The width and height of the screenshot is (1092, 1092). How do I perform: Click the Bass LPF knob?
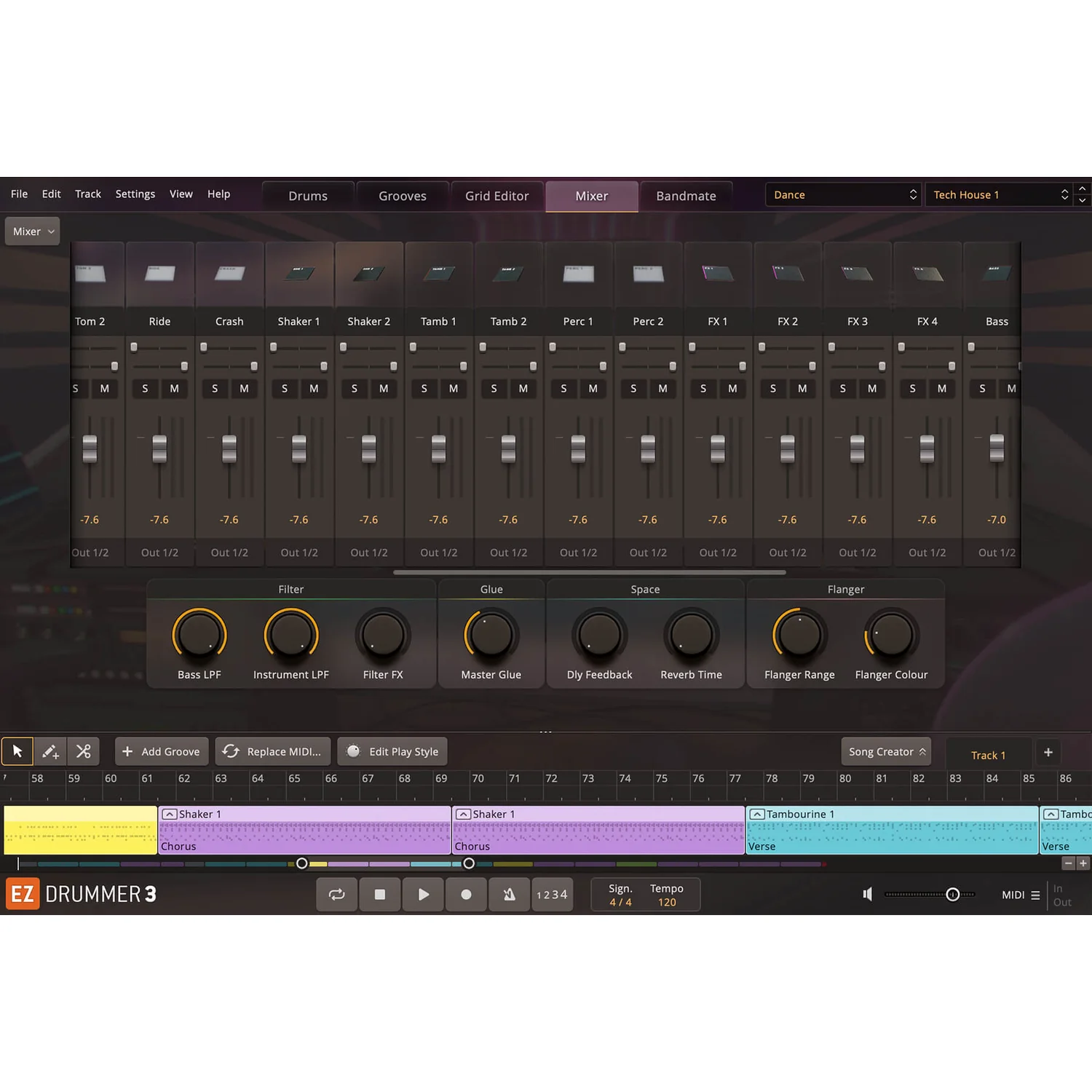tap(199, 635)
